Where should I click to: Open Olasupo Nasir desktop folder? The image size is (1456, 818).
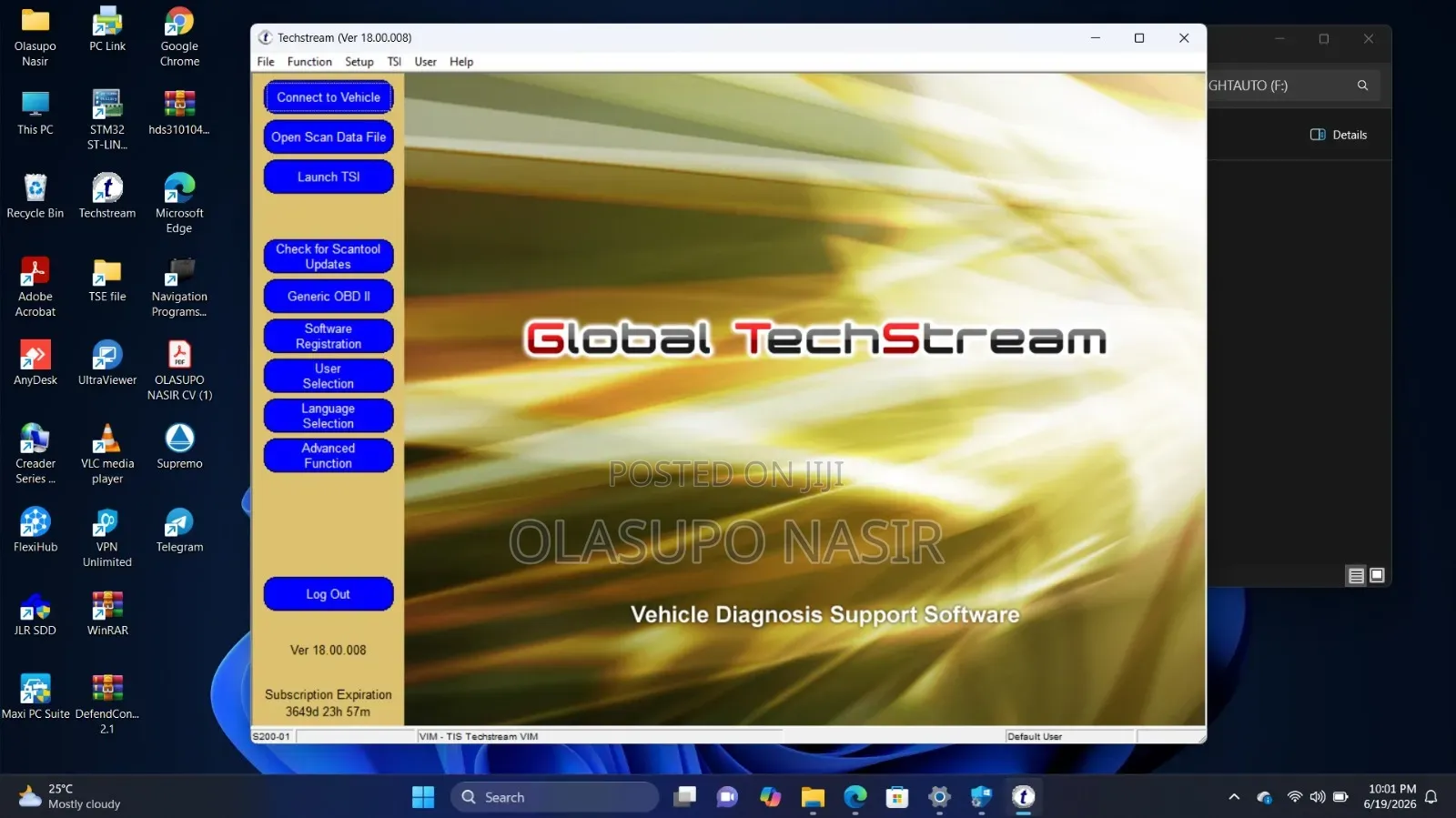click(x=35, y=36)
